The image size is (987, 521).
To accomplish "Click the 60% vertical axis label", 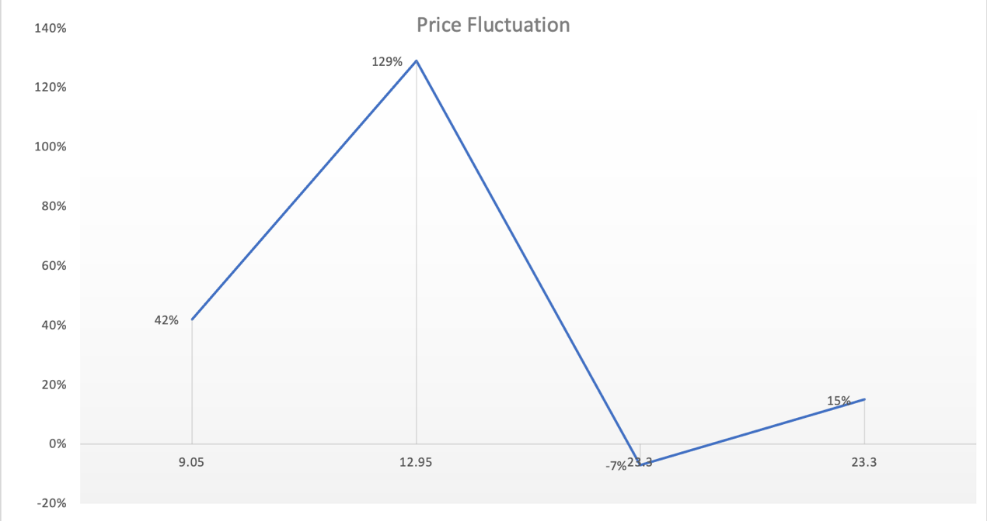I will click(x=54, y=266).
